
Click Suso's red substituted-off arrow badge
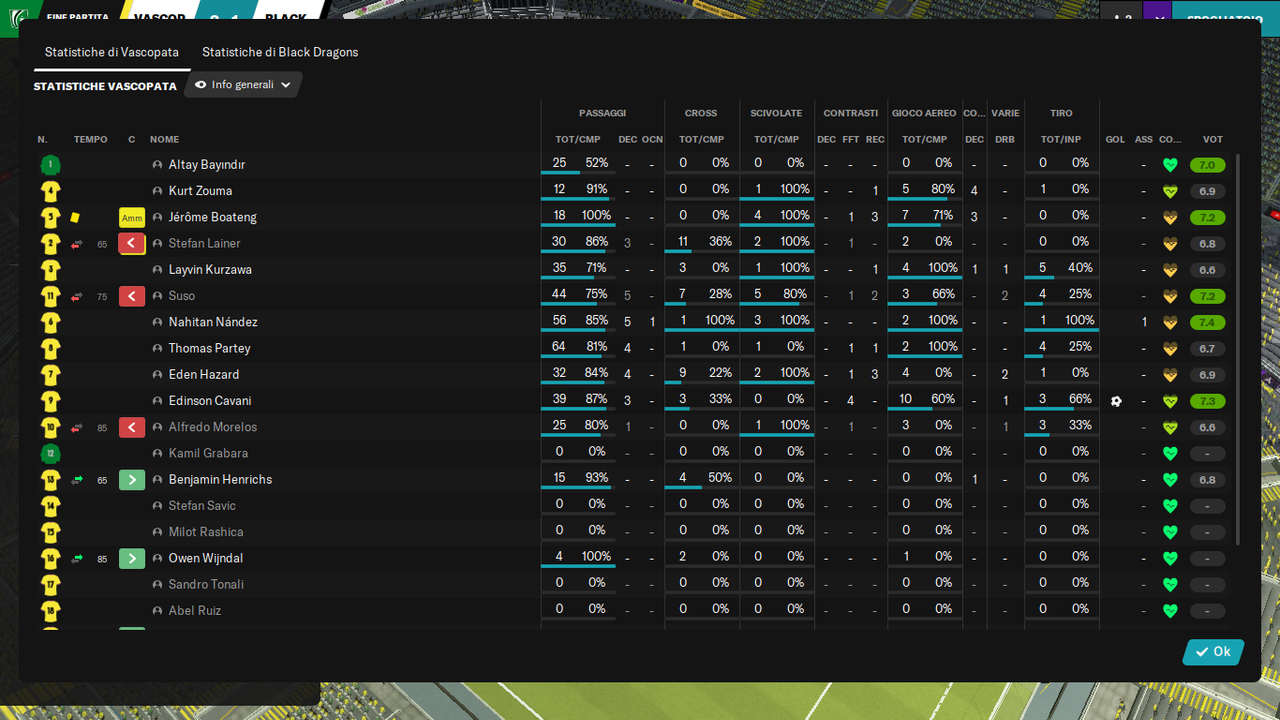point(132,296)
